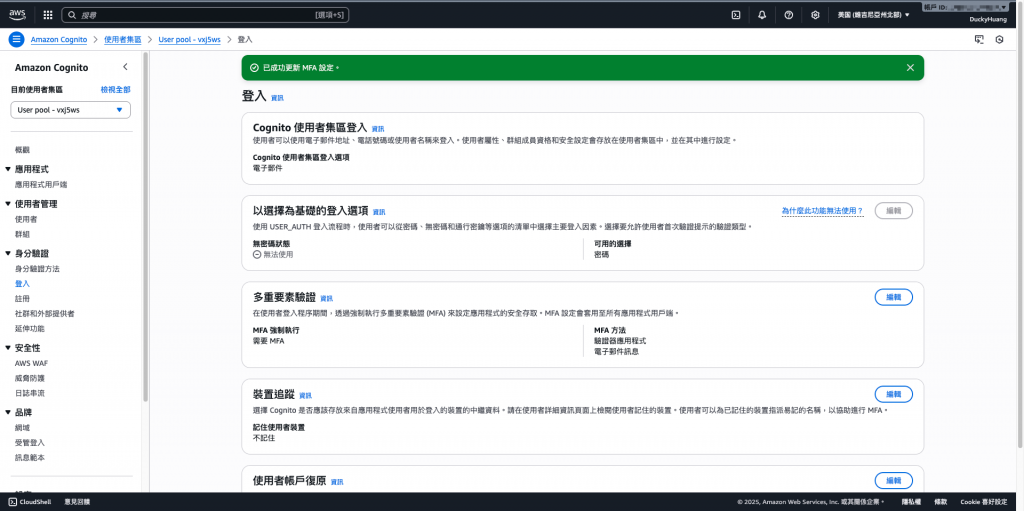Open the settings gear in top bar
1024x511 pixels.
(815, 14)
